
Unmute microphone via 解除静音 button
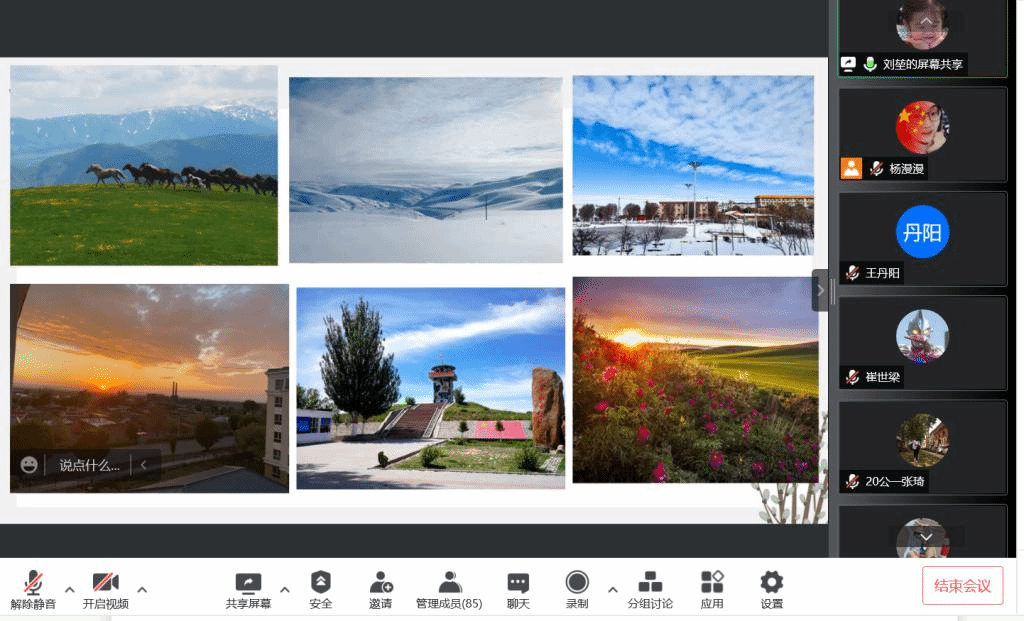[x=33, y=589]
